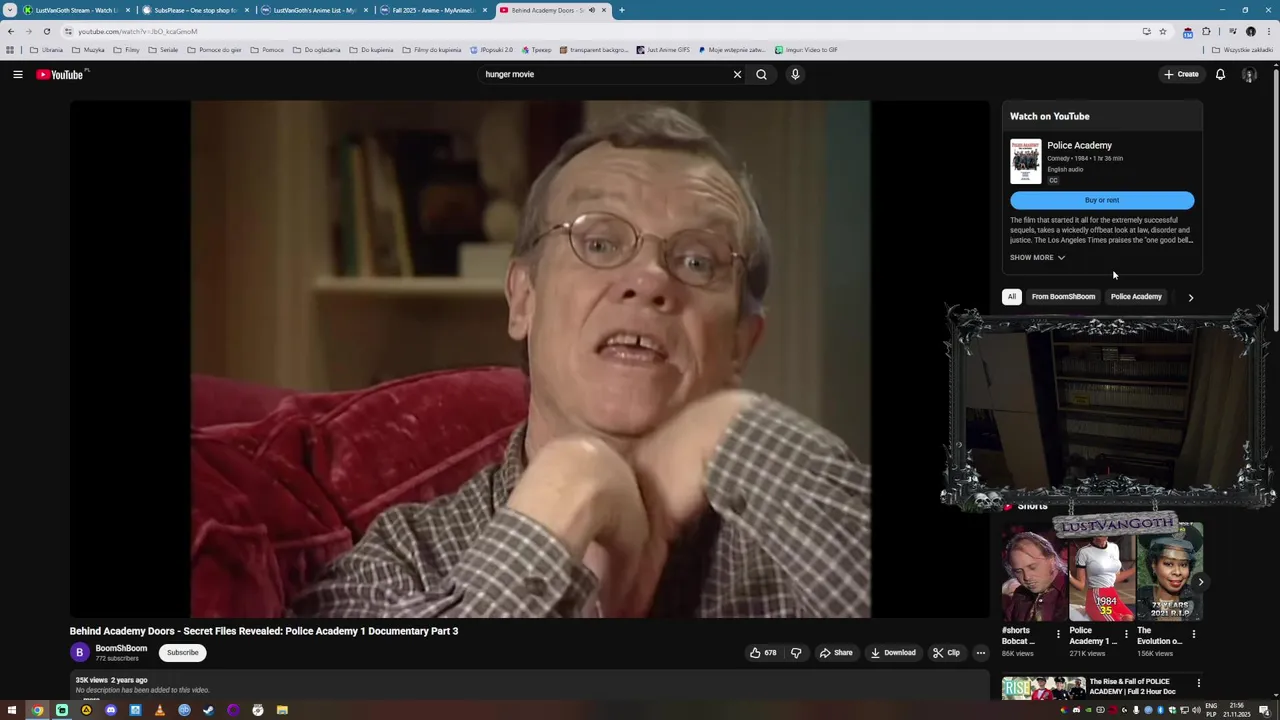
Task: Open options for the Police Academy 1 short
Action: pyautogui.click(x=1126, y=634)
